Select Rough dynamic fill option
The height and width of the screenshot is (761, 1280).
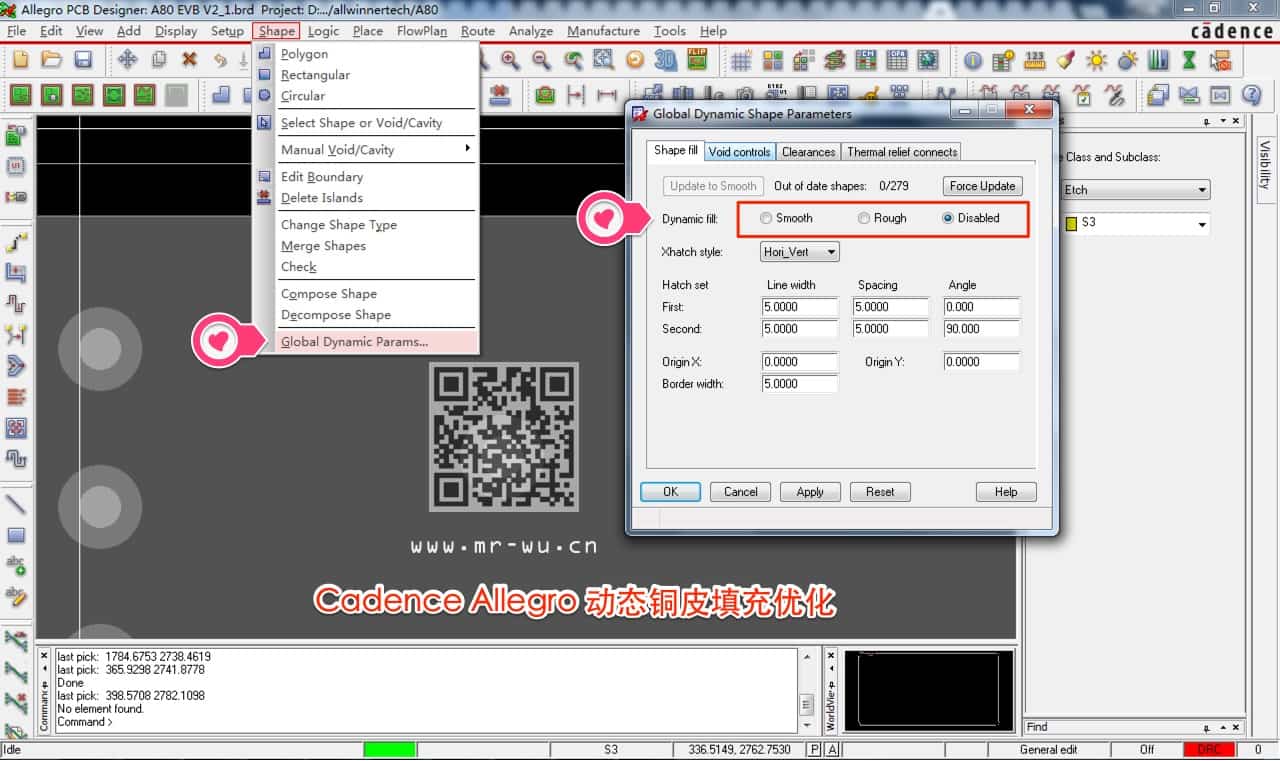click(x=864, y=218)
